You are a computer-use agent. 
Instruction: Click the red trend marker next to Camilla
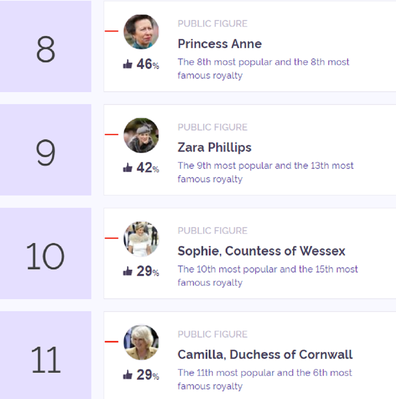coord(112,342)
